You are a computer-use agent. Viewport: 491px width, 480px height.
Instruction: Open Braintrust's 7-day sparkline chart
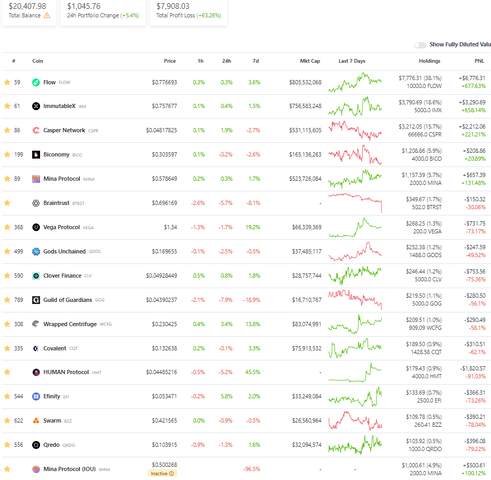pyautogui.click(x=355, y=203)
